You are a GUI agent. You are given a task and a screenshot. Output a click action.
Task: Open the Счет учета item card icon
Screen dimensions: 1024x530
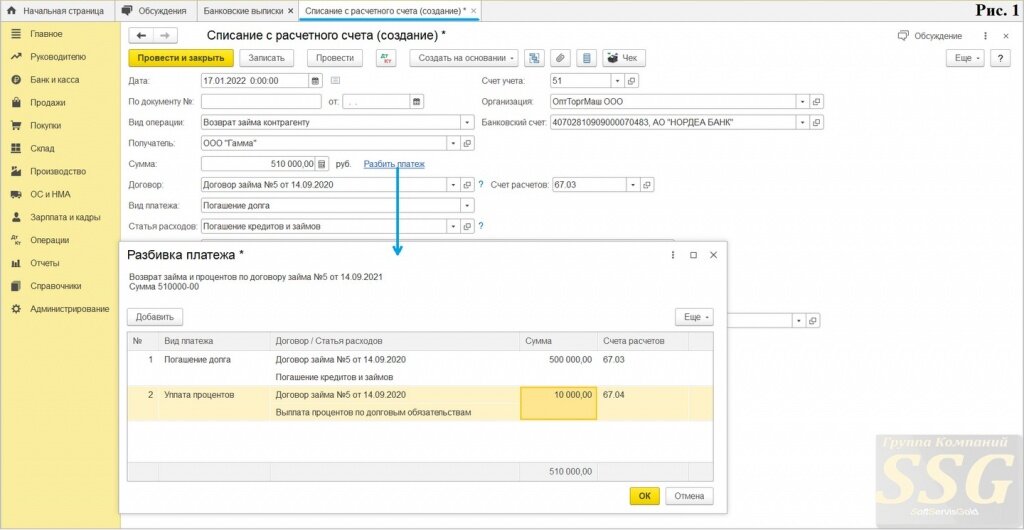click(632, 81)
